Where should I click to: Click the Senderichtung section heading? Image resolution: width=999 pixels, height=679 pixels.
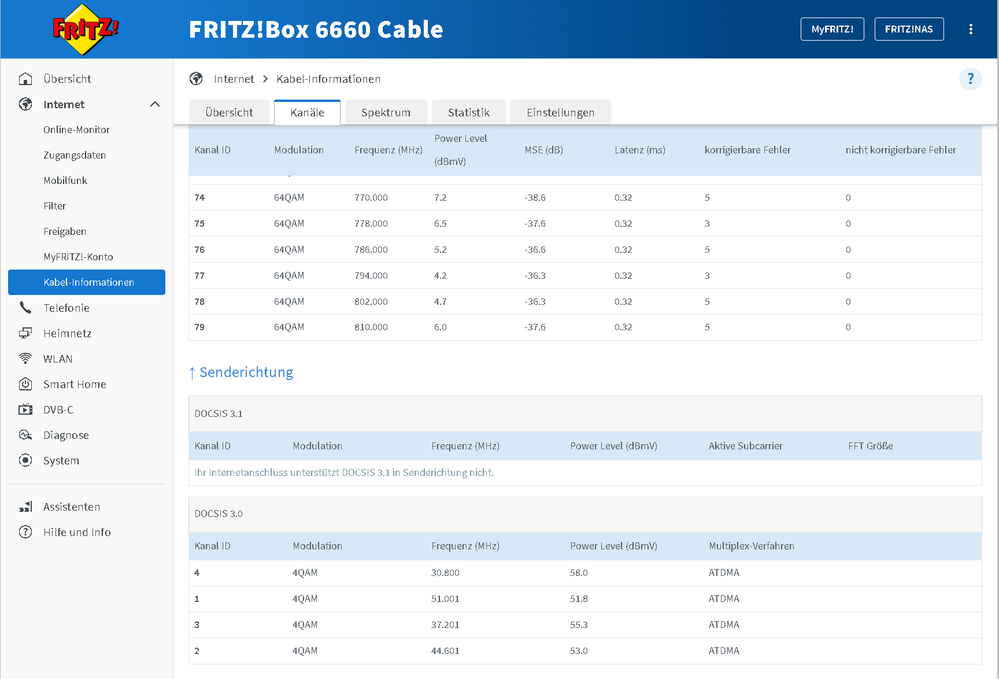(x=241, y=373)
